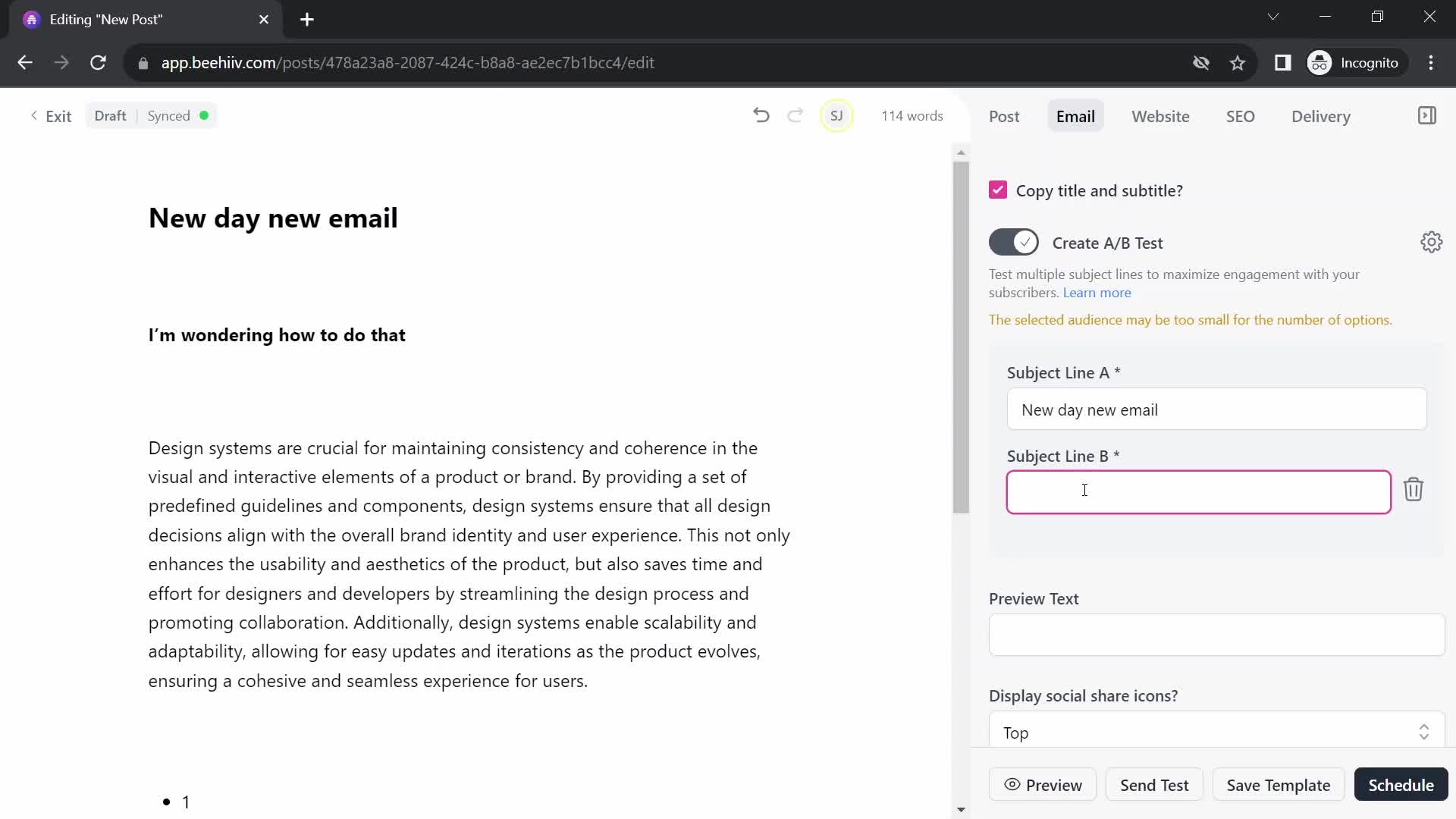Select the Delivery tab
The image size is (1456, 819).
pyautogui.click(x=1323, y=116)
